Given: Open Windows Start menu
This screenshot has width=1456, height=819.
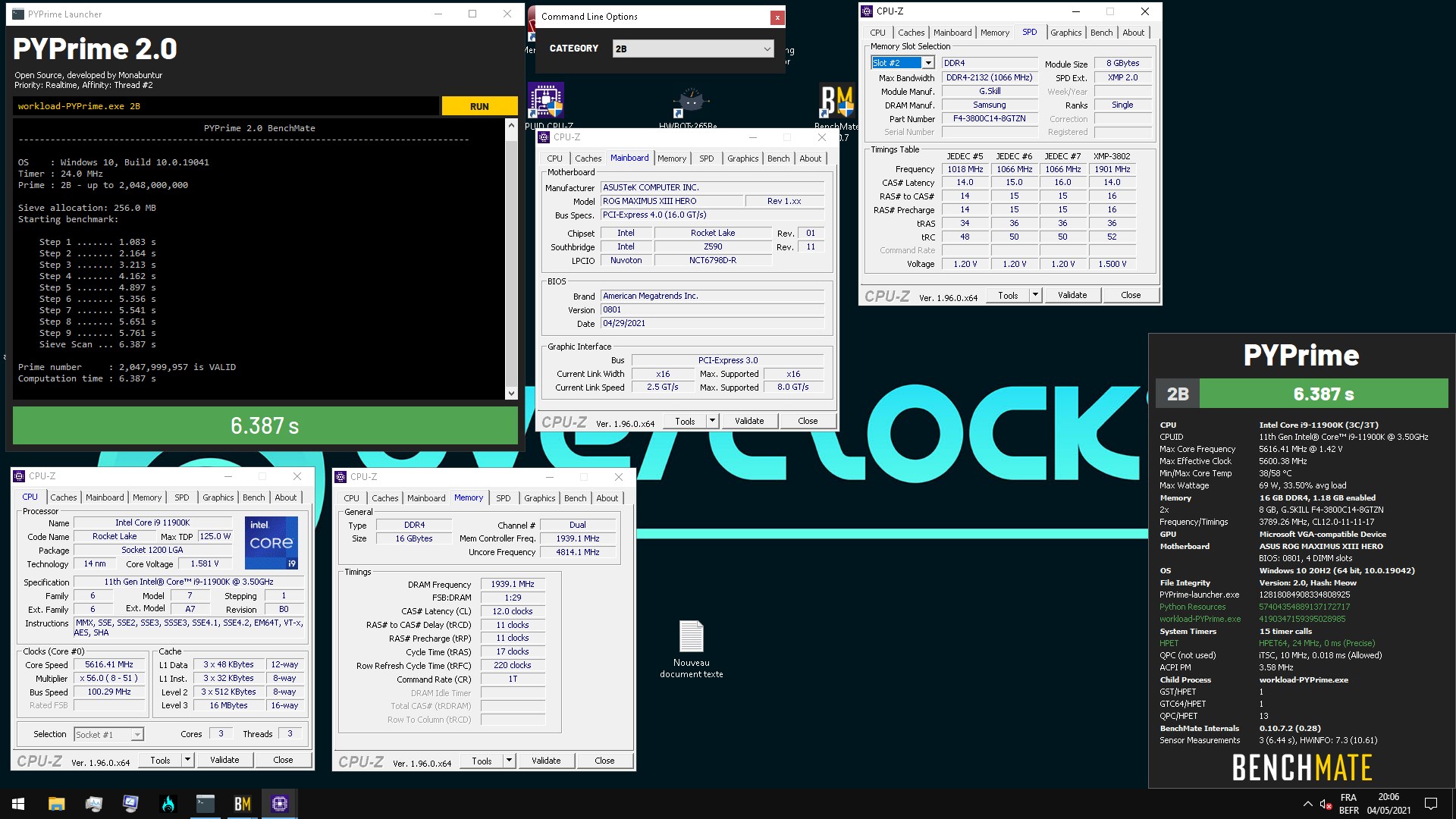Looking at the screenshot, I should (18, 804).
